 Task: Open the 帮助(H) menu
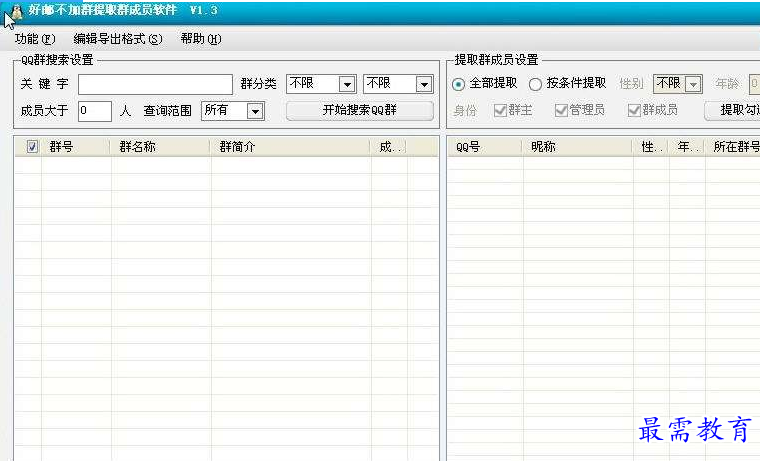[201, 39]
